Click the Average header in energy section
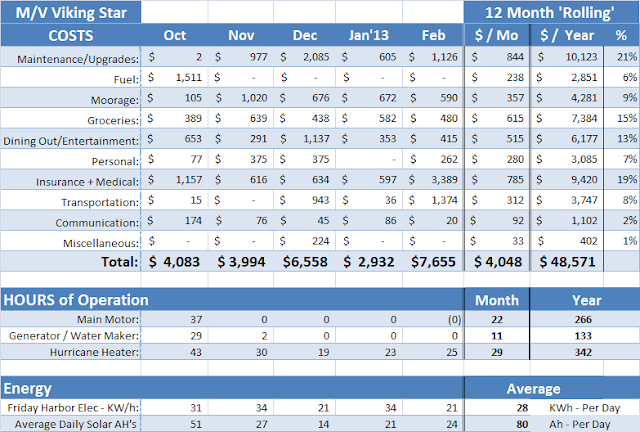Image resolution: width=640 pixels, height=432 pixels. click(534, 389)
